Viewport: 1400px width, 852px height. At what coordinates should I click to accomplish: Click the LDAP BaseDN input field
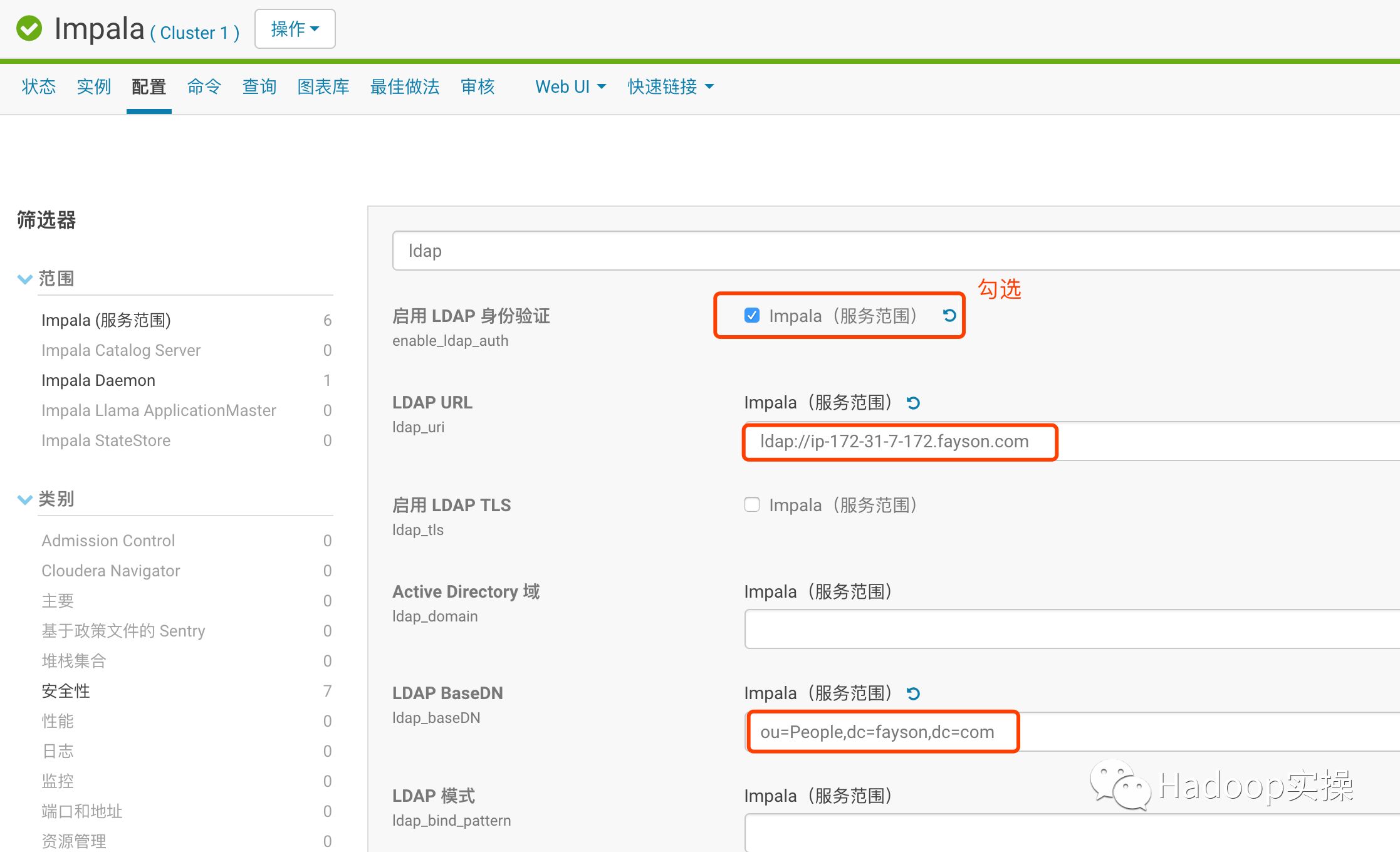(1072, 732)
